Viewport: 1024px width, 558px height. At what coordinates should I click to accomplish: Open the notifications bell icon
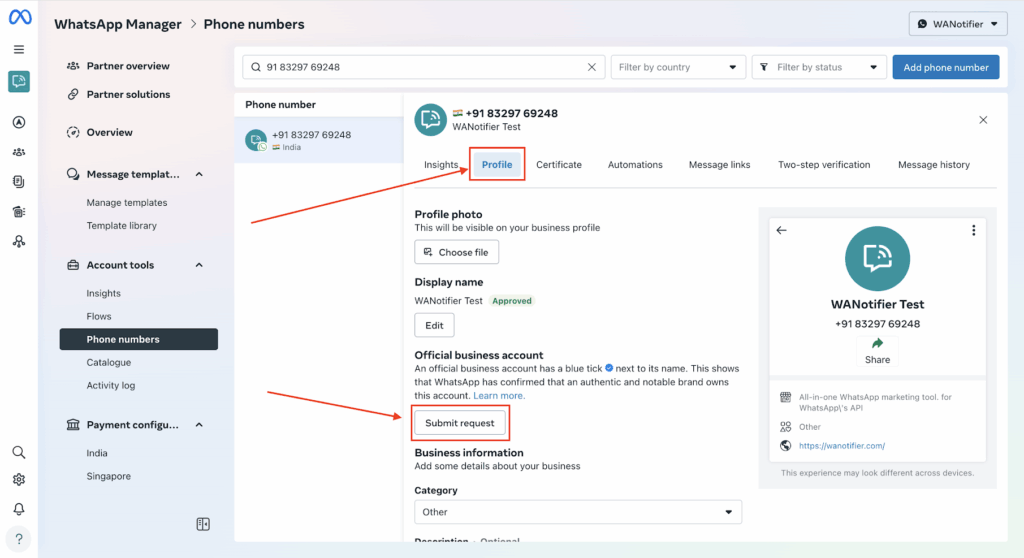point(19,509)
